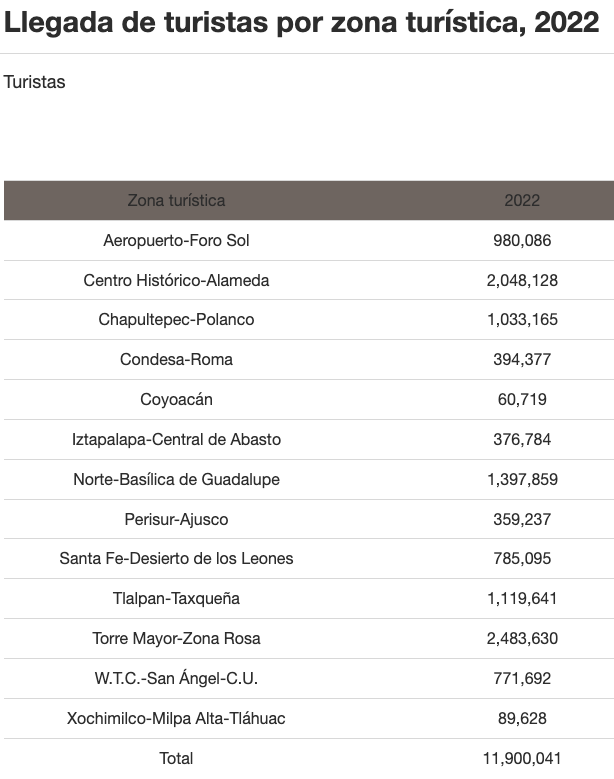Click the total value 11,900,041
614x779 pixels.
point(522,759)
